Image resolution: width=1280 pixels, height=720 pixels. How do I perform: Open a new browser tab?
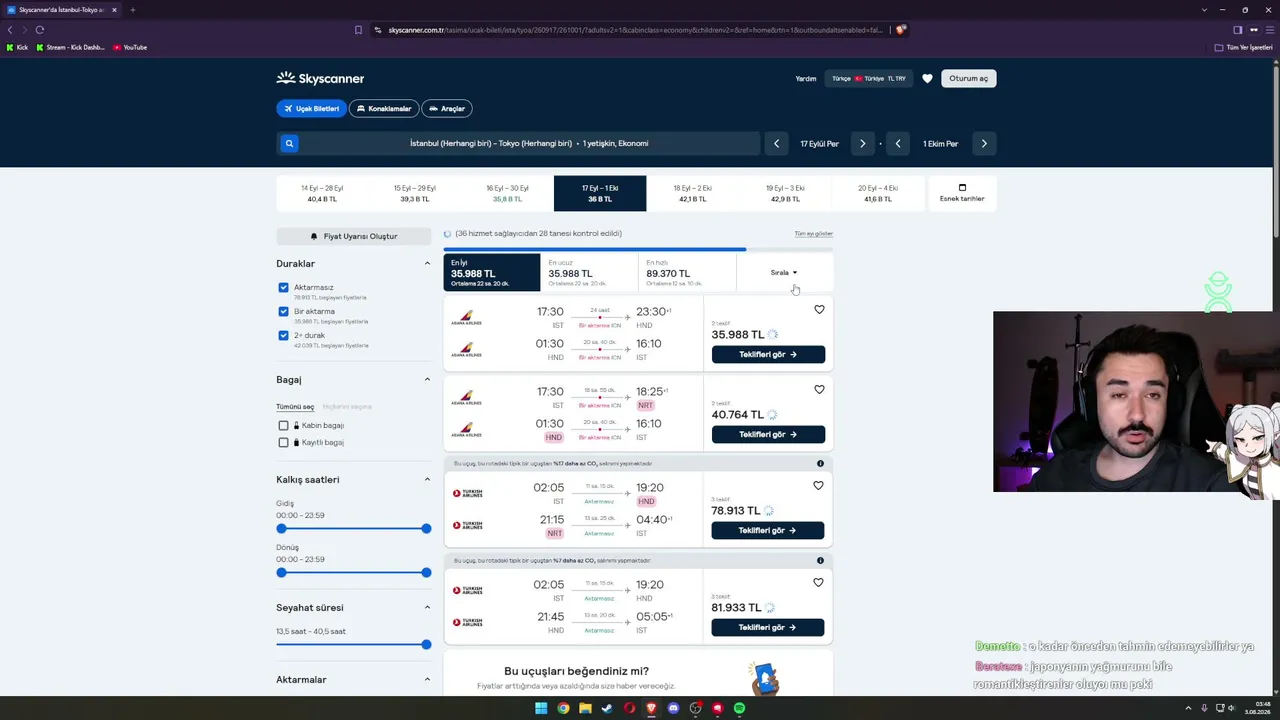132,10
